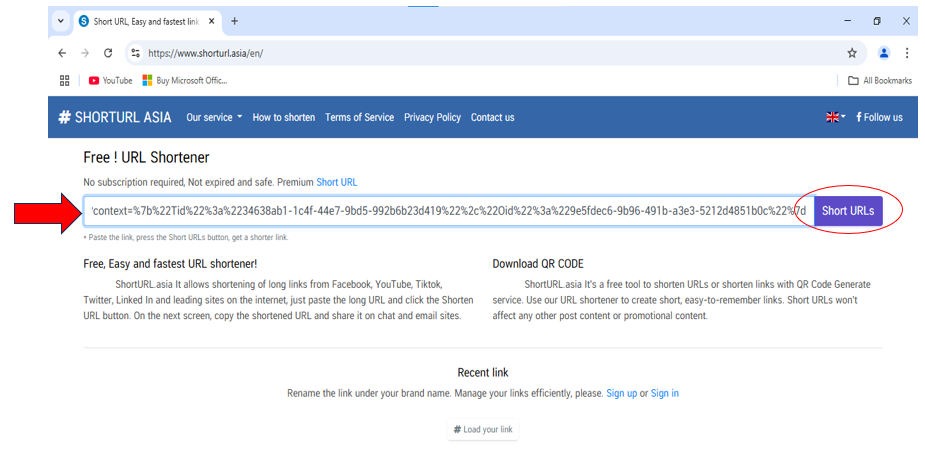Click the browser back arrow

click(62, 53)
